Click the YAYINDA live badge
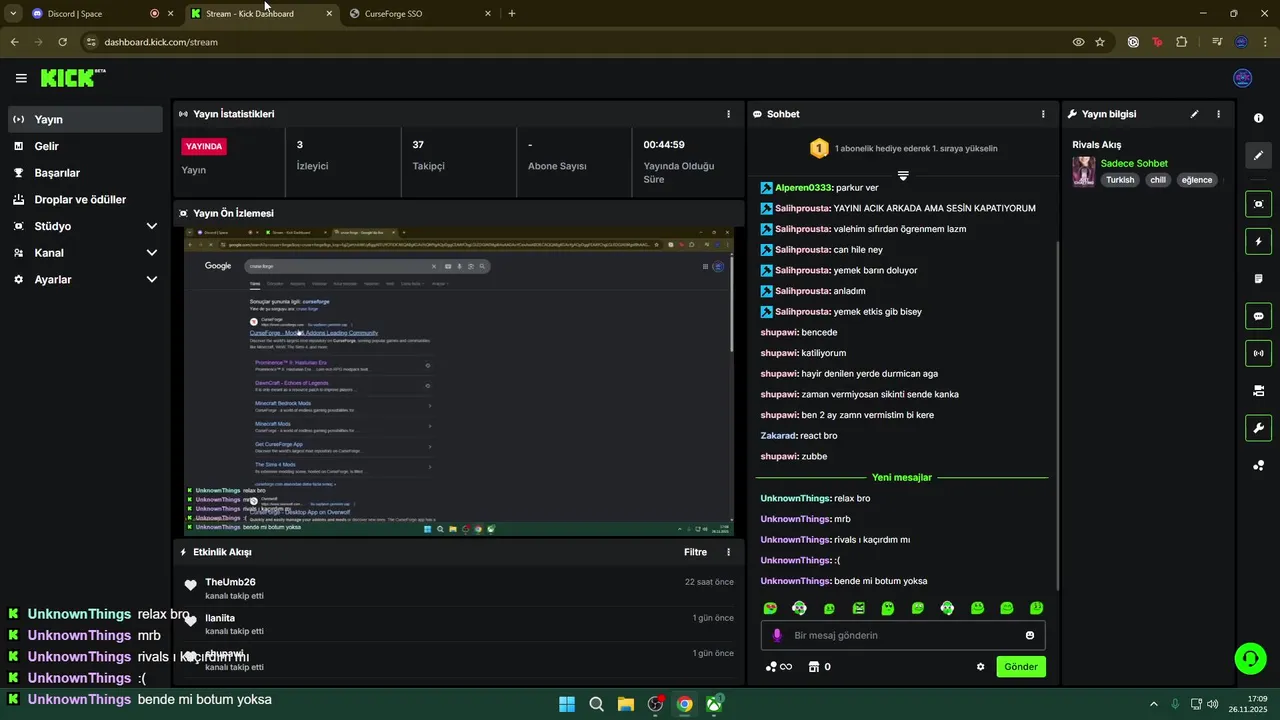This screenshot has width=1280, height=720. 204,146
